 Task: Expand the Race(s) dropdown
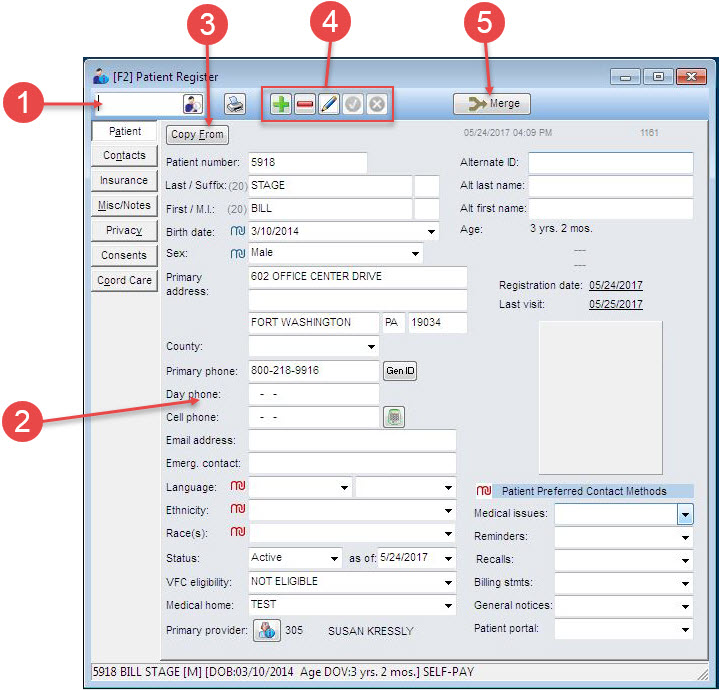[448, 533]
